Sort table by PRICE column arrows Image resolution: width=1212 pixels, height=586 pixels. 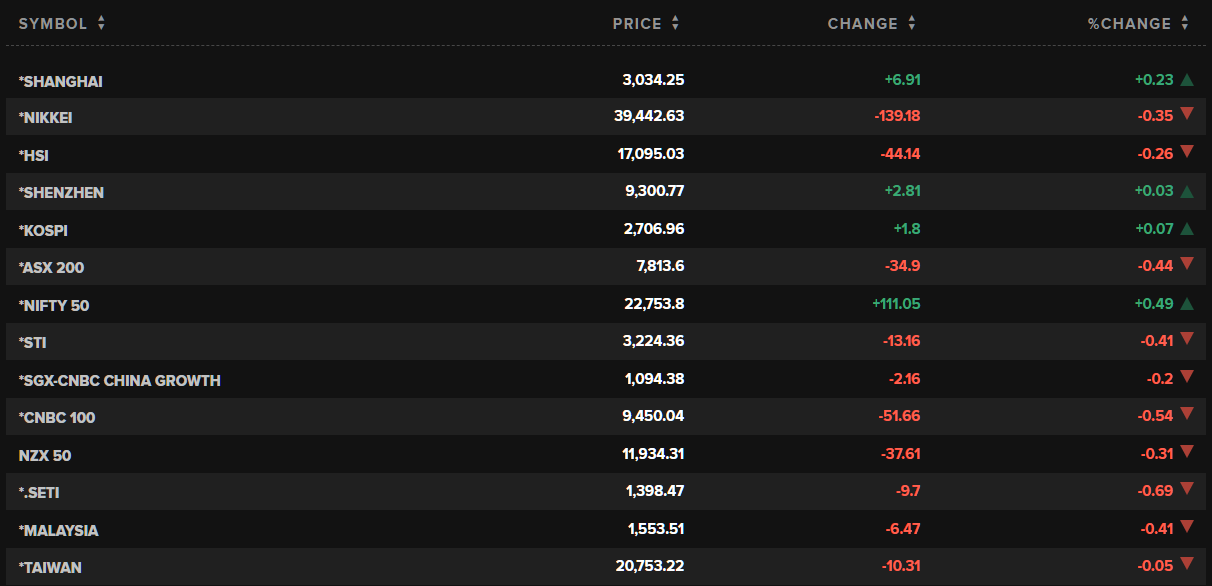pos(675,23)
